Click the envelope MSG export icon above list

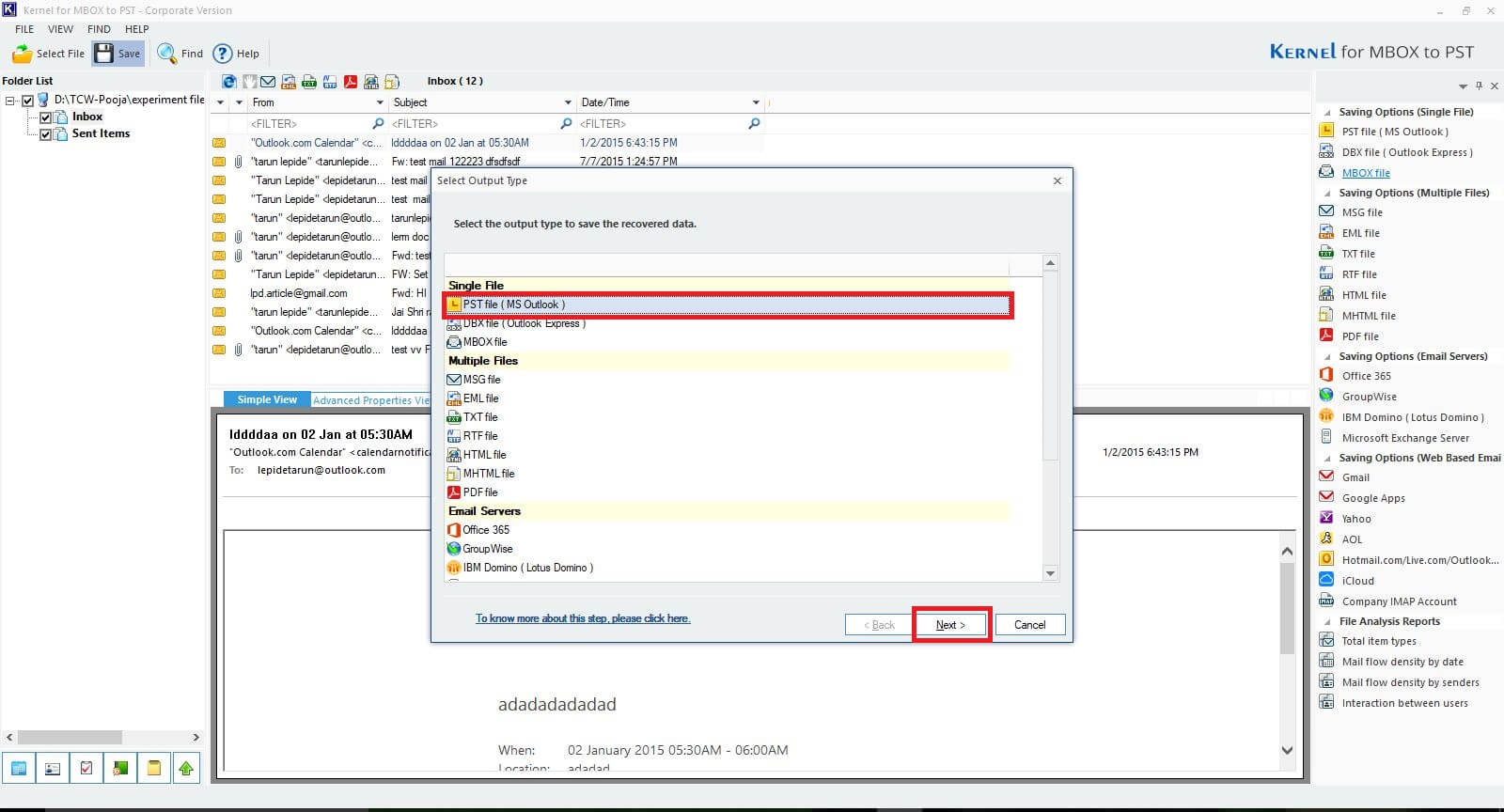268,82
